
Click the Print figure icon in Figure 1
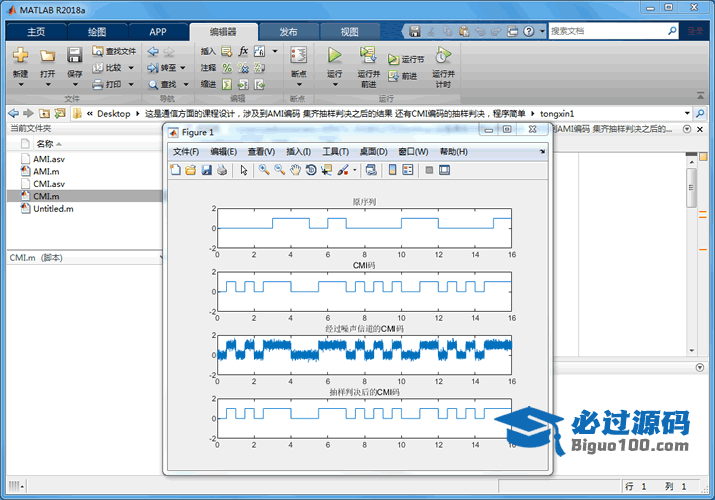point(222,170)
